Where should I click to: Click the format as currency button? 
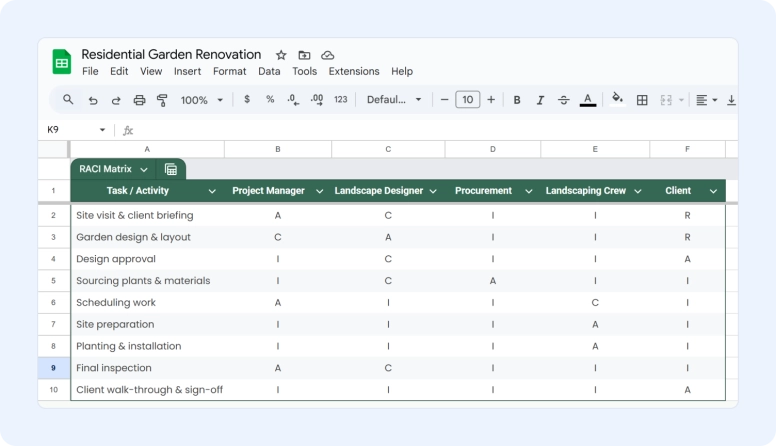coord(247,100)
